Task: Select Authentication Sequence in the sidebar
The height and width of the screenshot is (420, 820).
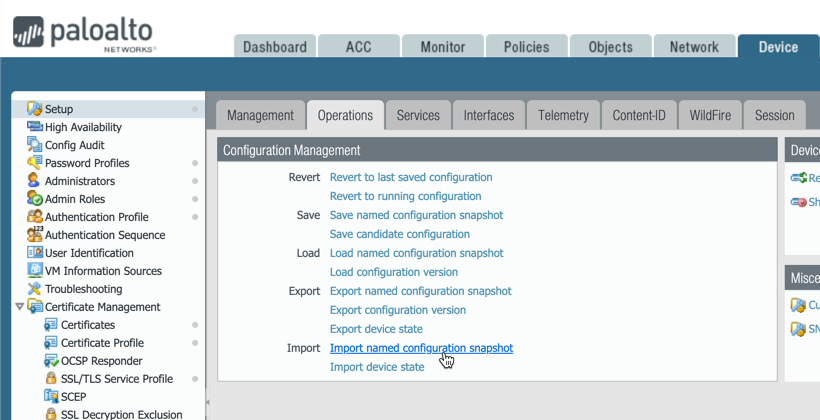Action: click(105, 235)
